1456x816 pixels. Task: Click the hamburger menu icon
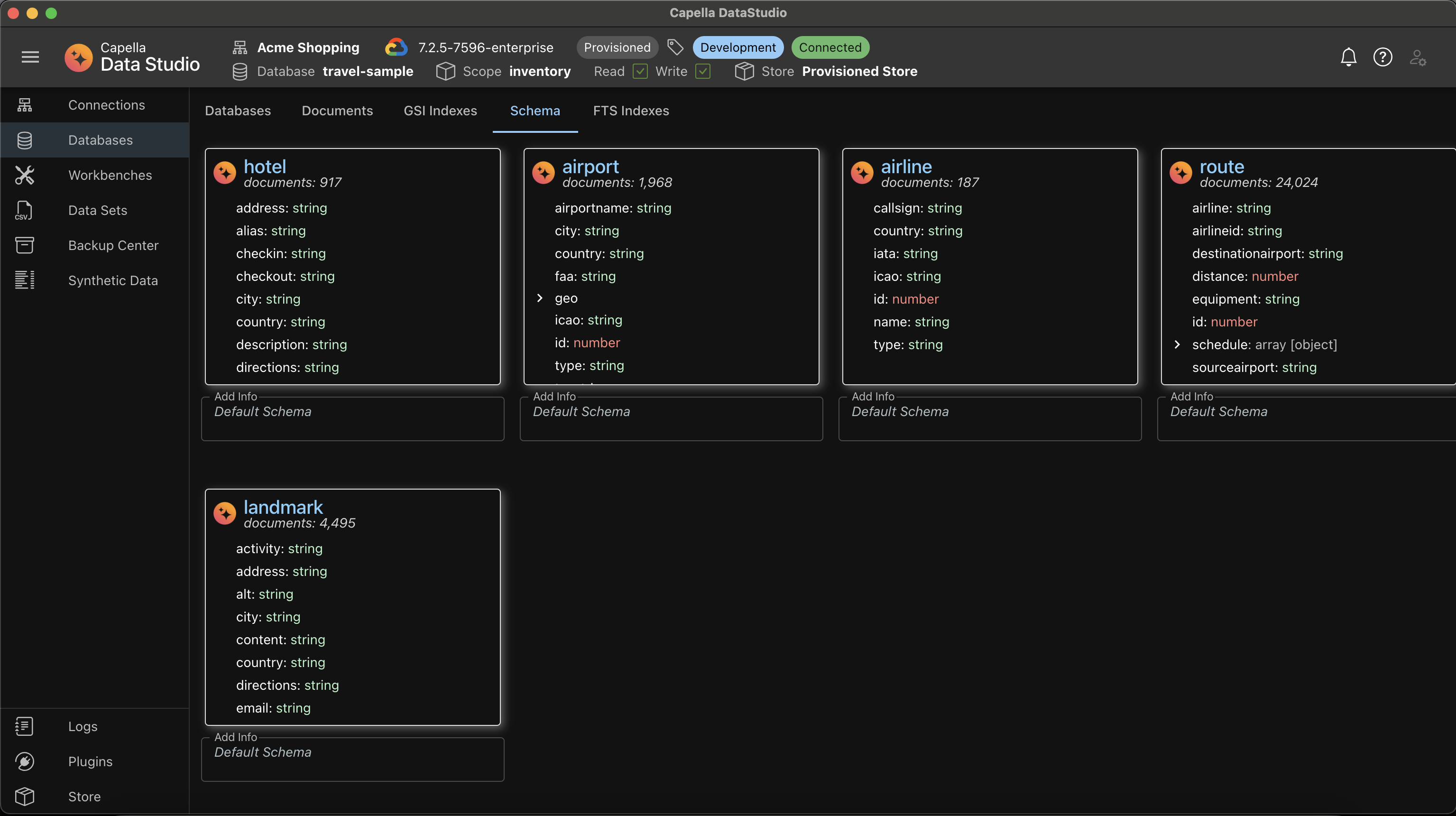coord(30,57)
